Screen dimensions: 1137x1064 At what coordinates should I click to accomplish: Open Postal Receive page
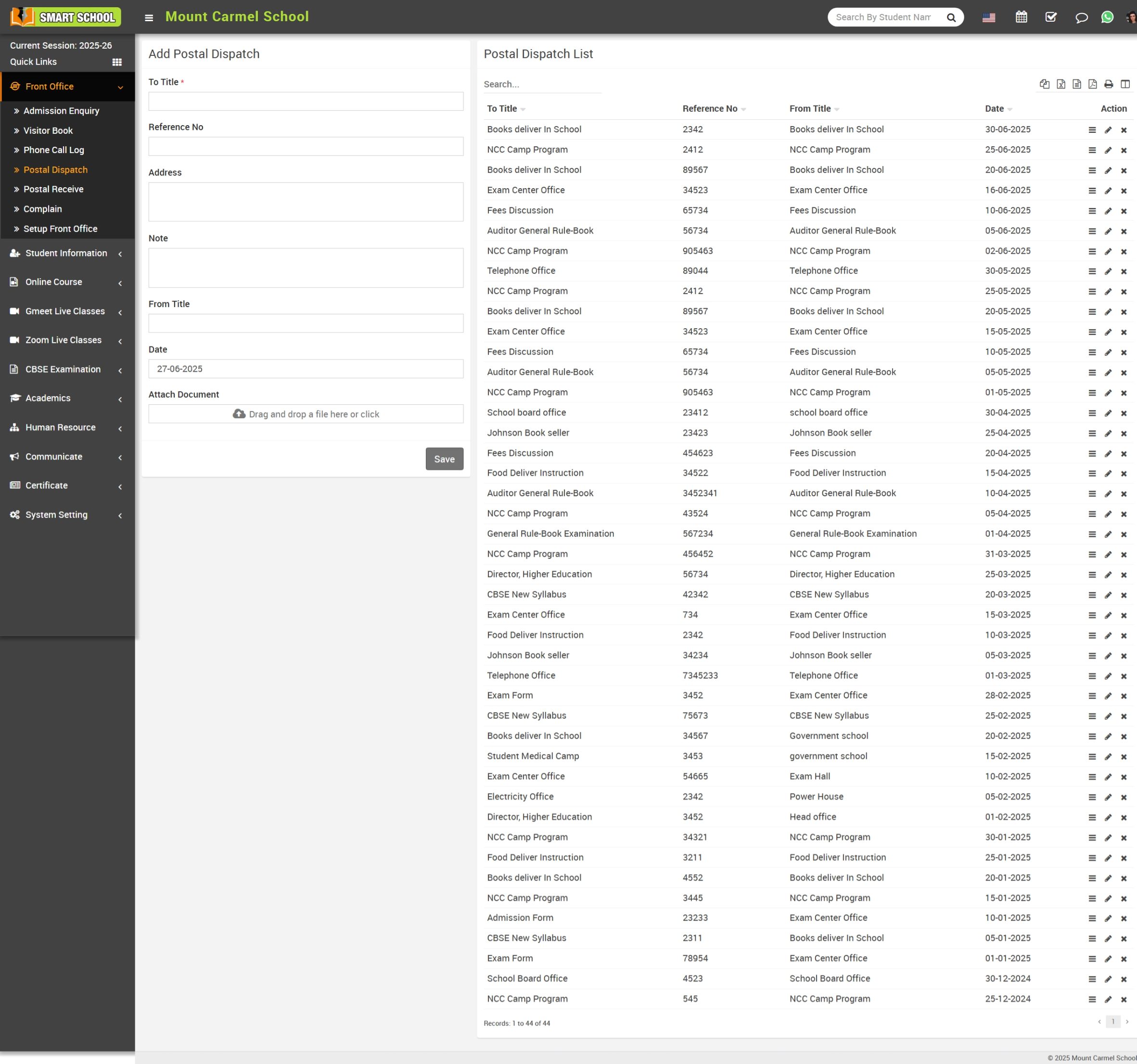pyautogui.click(x=53, y=189)
